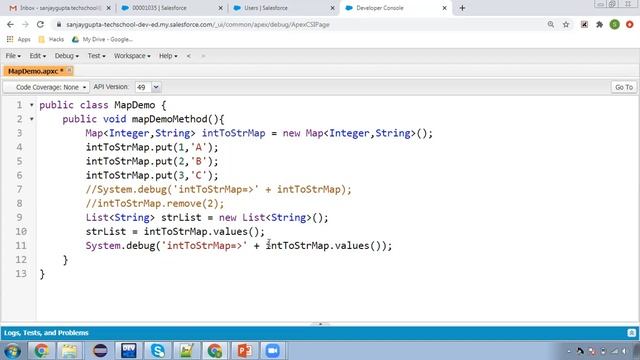This screenshot has width=640, height=360.
Task: Open the Hacks bookmarks folder
Action: pyautogui.click(x=51, y=40)
